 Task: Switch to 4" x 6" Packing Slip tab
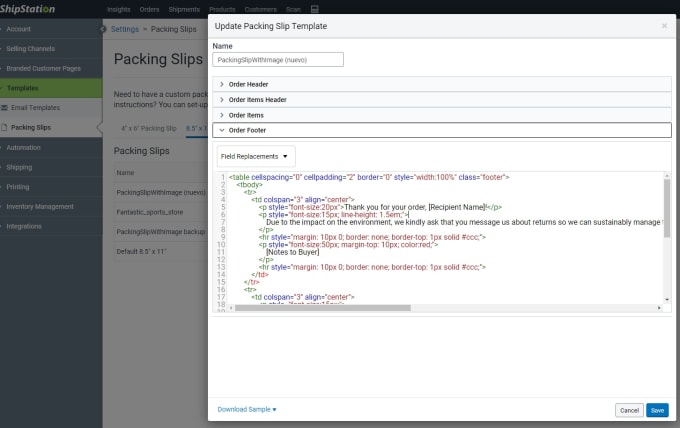[x=149, y=128]
